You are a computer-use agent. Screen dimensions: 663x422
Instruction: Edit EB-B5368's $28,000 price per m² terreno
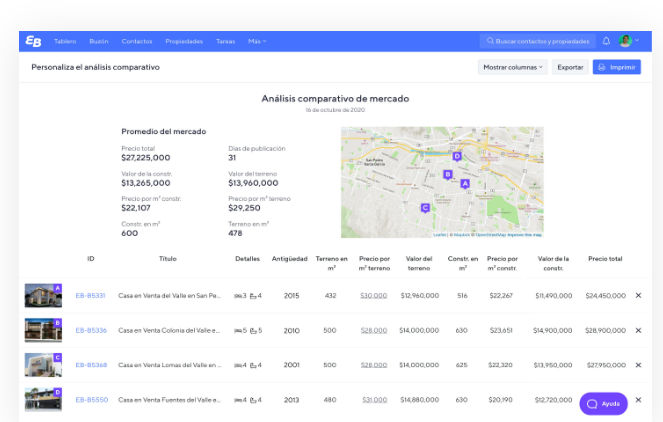click(374, 365)
